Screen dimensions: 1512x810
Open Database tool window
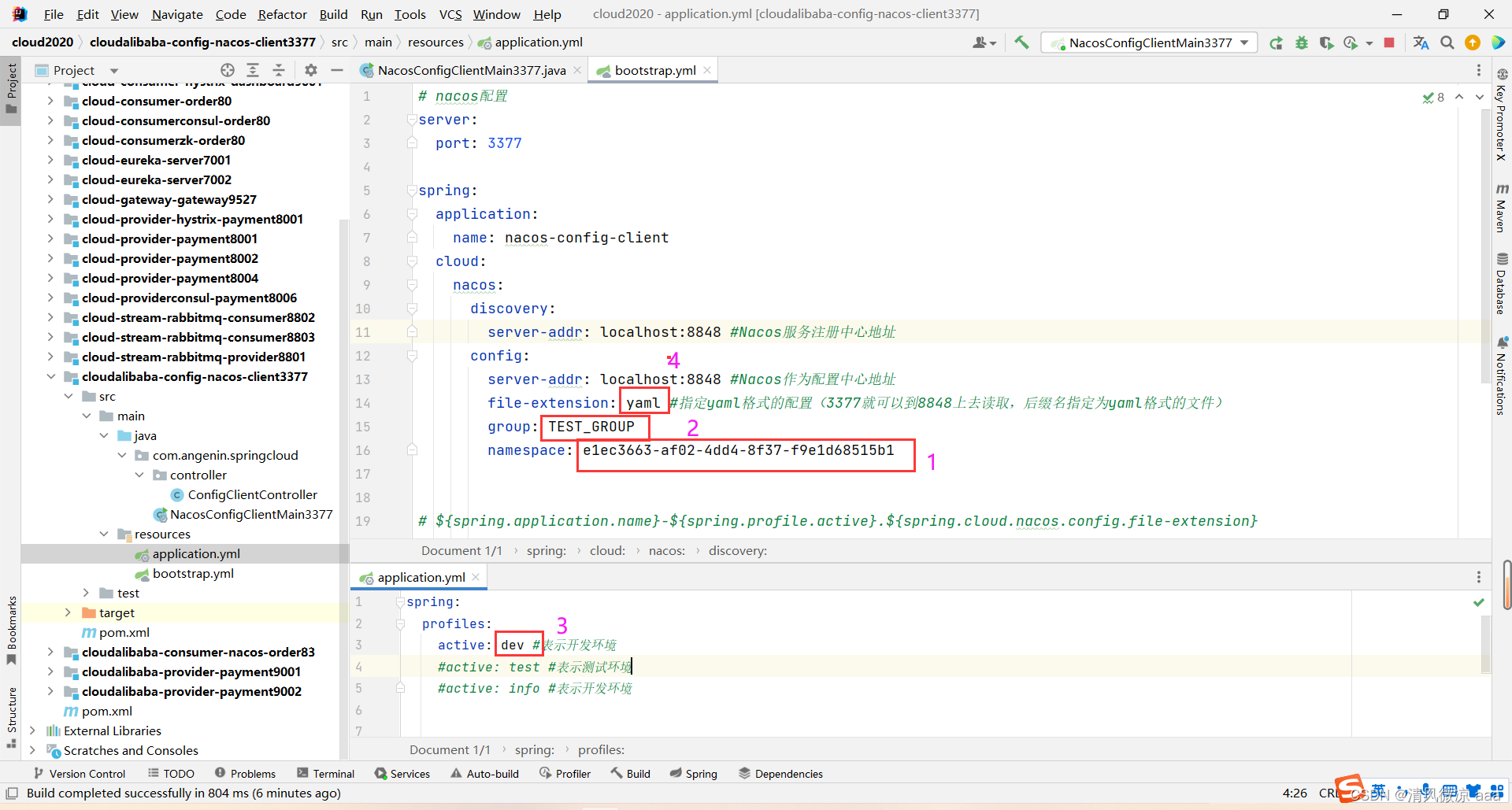pyautogui.click(x=1502, y=283)
